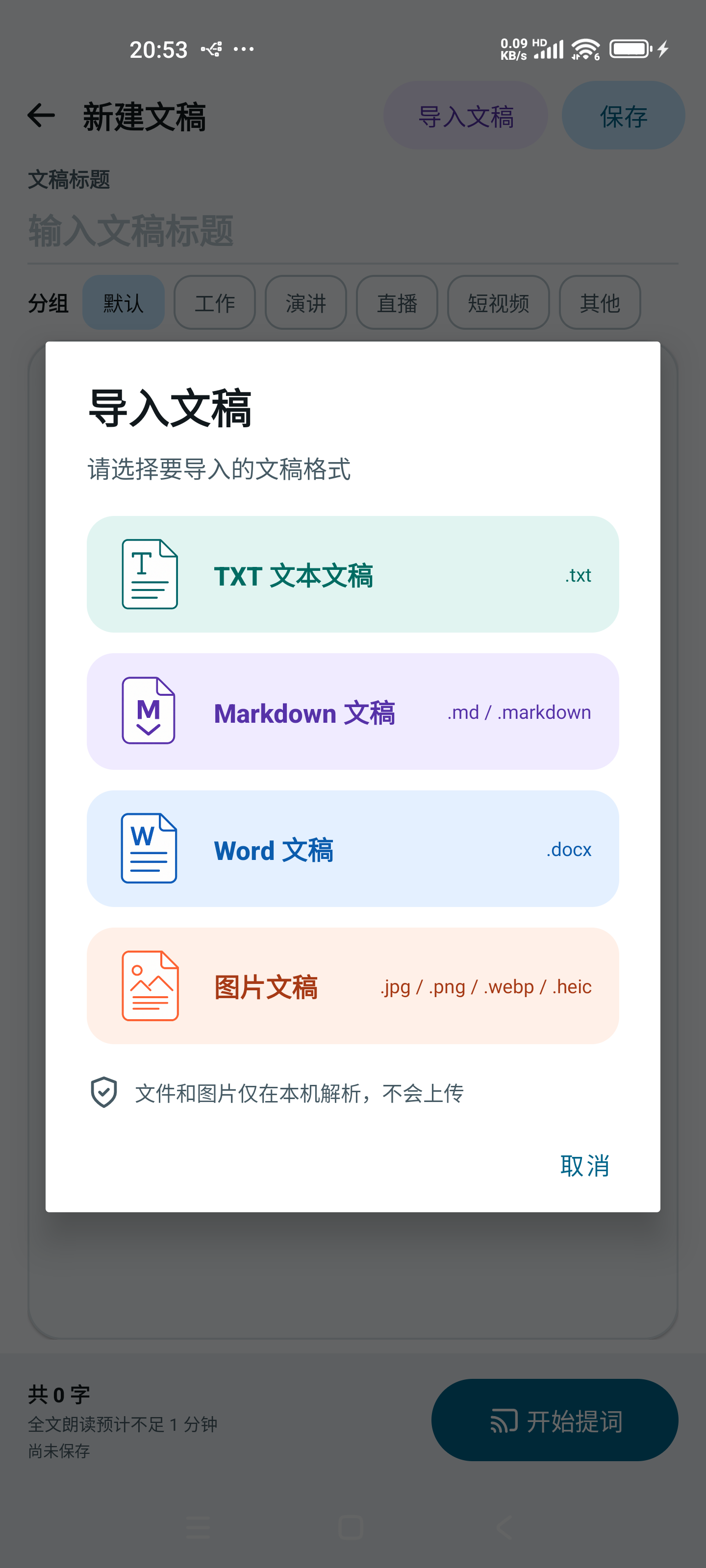Tap the Word document file icon

[x=149, y=848]
